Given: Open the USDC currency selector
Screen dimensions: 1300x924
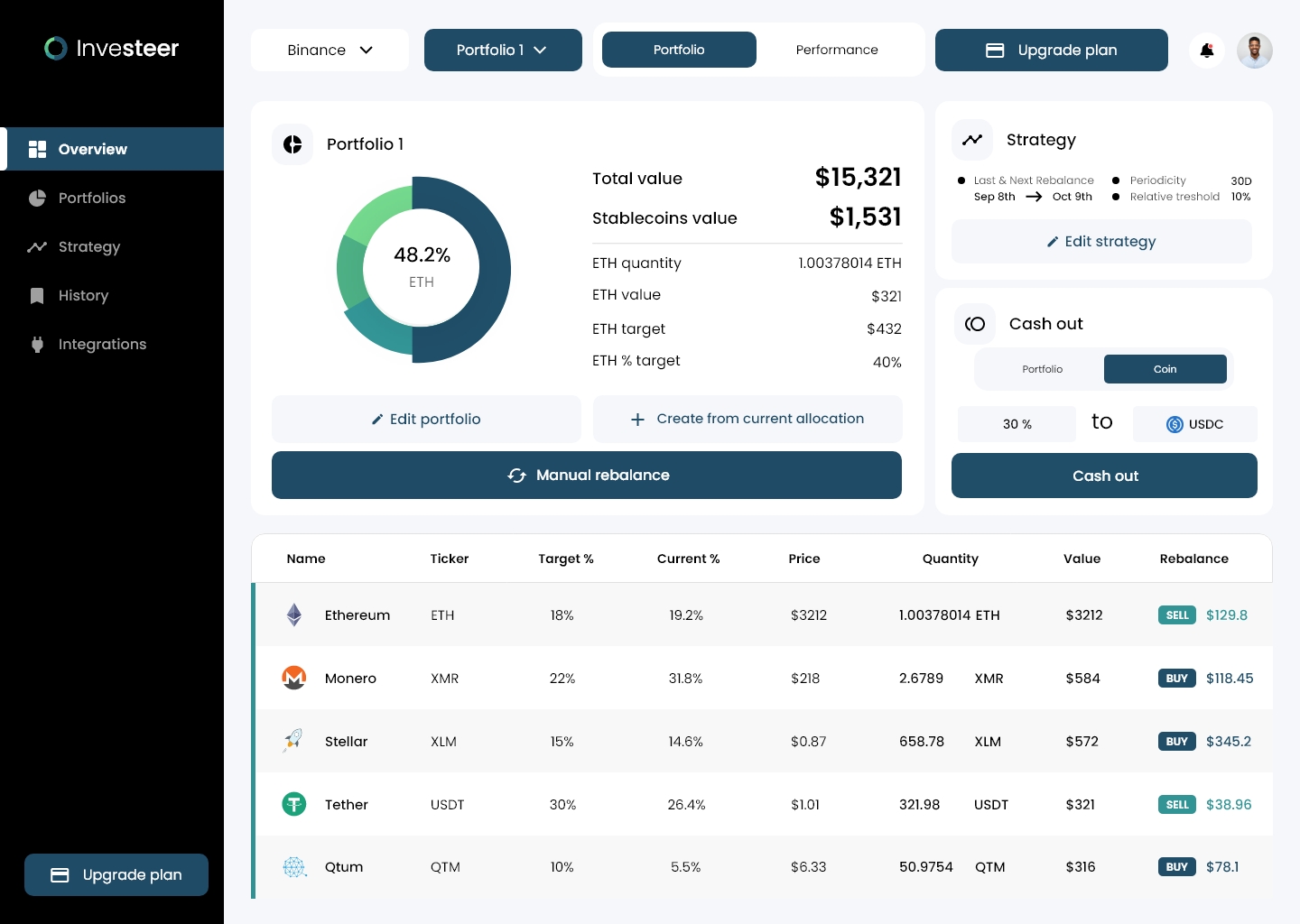Looking at the screenshot, I should [1195, 424].
